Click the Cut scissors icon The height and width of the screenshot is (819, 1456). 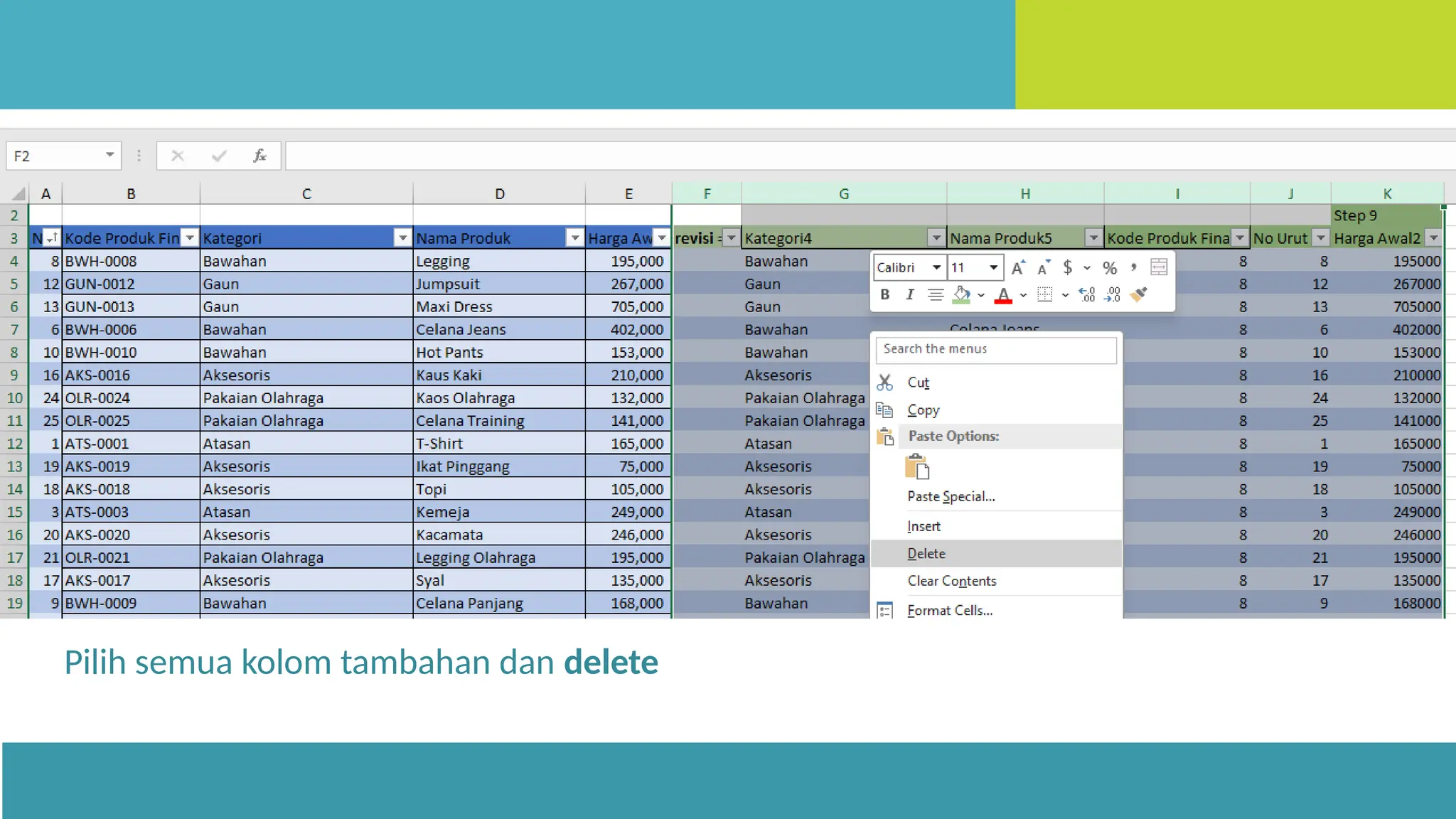pos(884,382)
